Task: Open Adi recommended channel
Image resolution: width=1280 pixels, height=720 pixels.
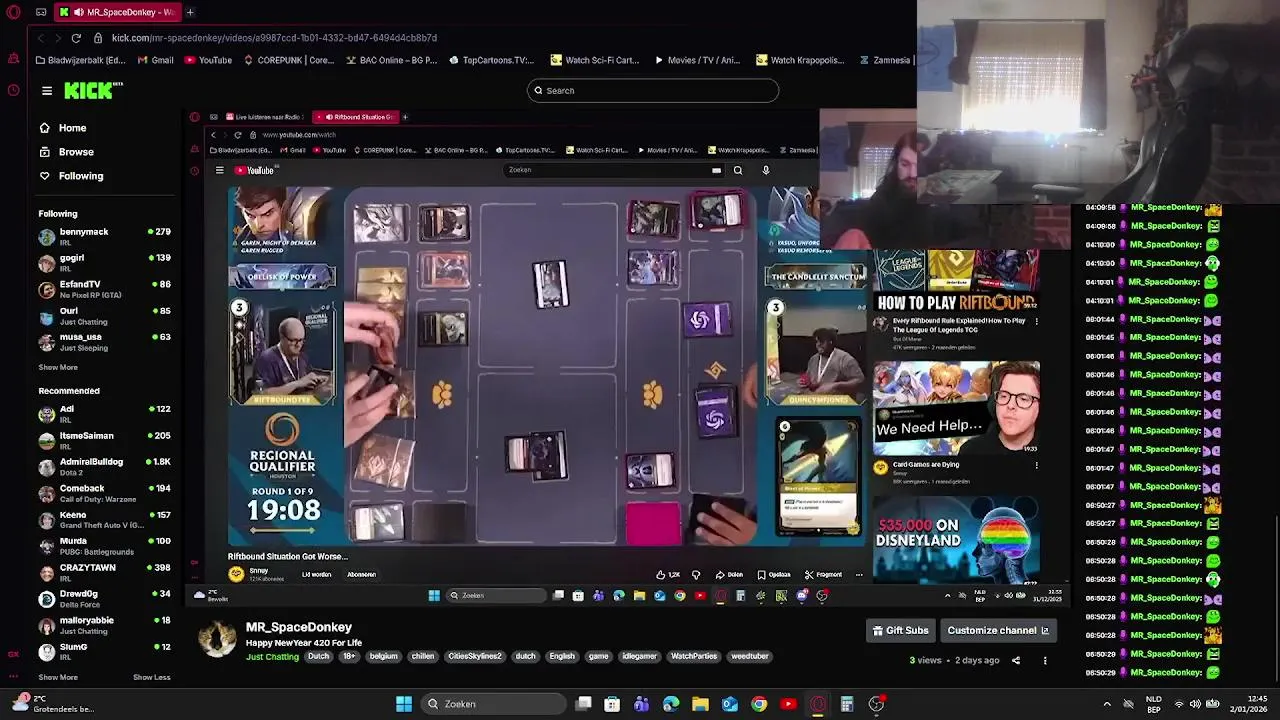Action: tap(104, 413)
